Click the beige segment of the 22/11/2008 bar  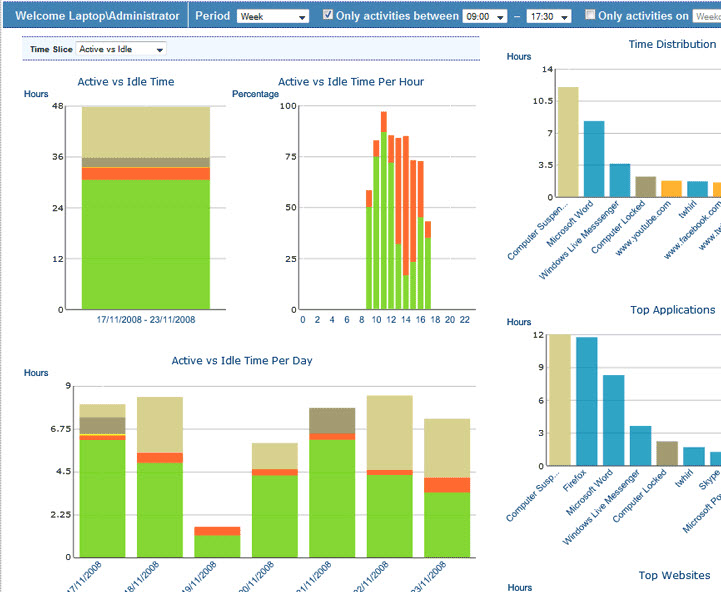389,433
